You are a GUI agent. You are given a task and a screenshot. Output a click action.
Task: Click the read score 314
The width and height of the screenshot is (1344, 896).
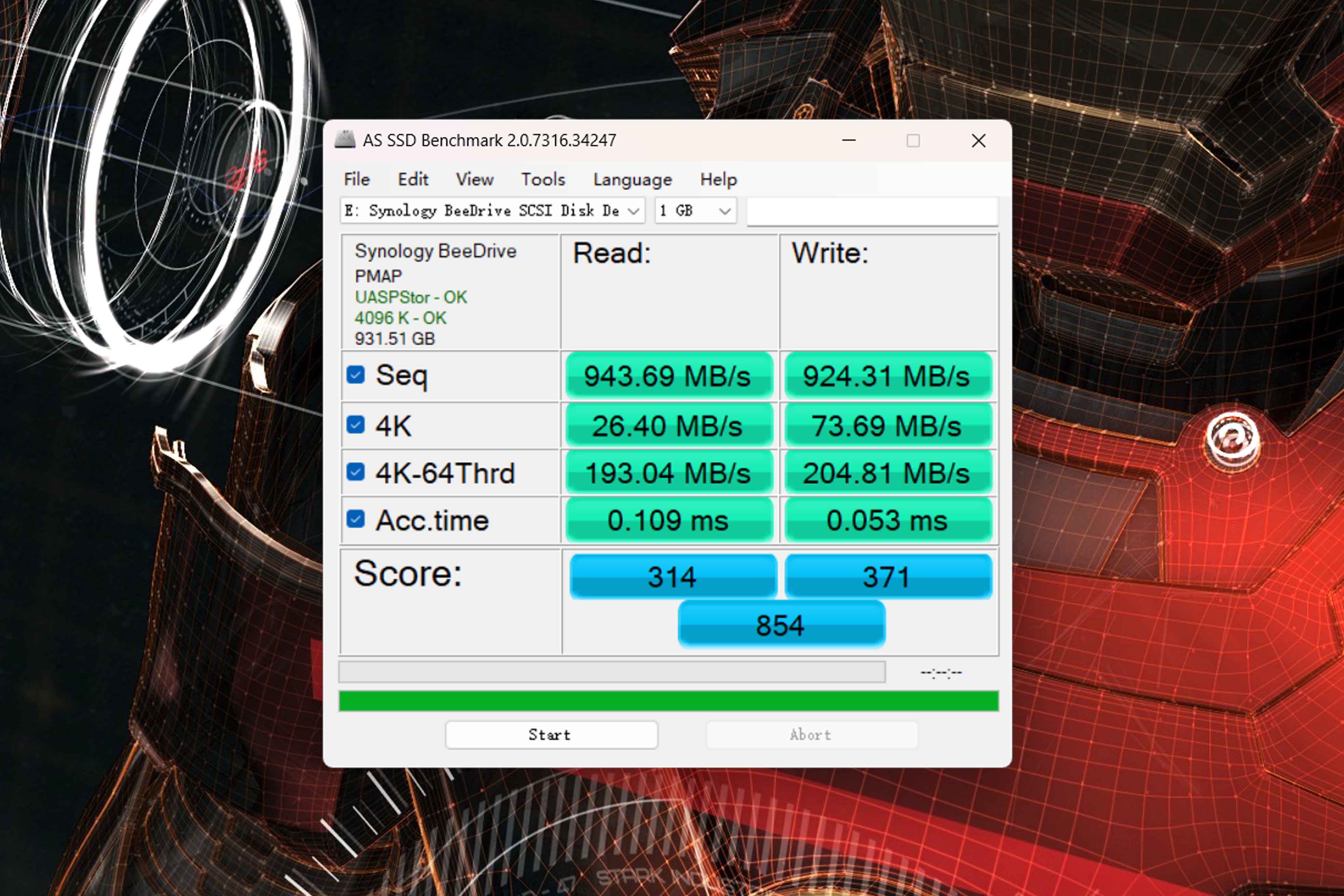click(x=673, y=576)
